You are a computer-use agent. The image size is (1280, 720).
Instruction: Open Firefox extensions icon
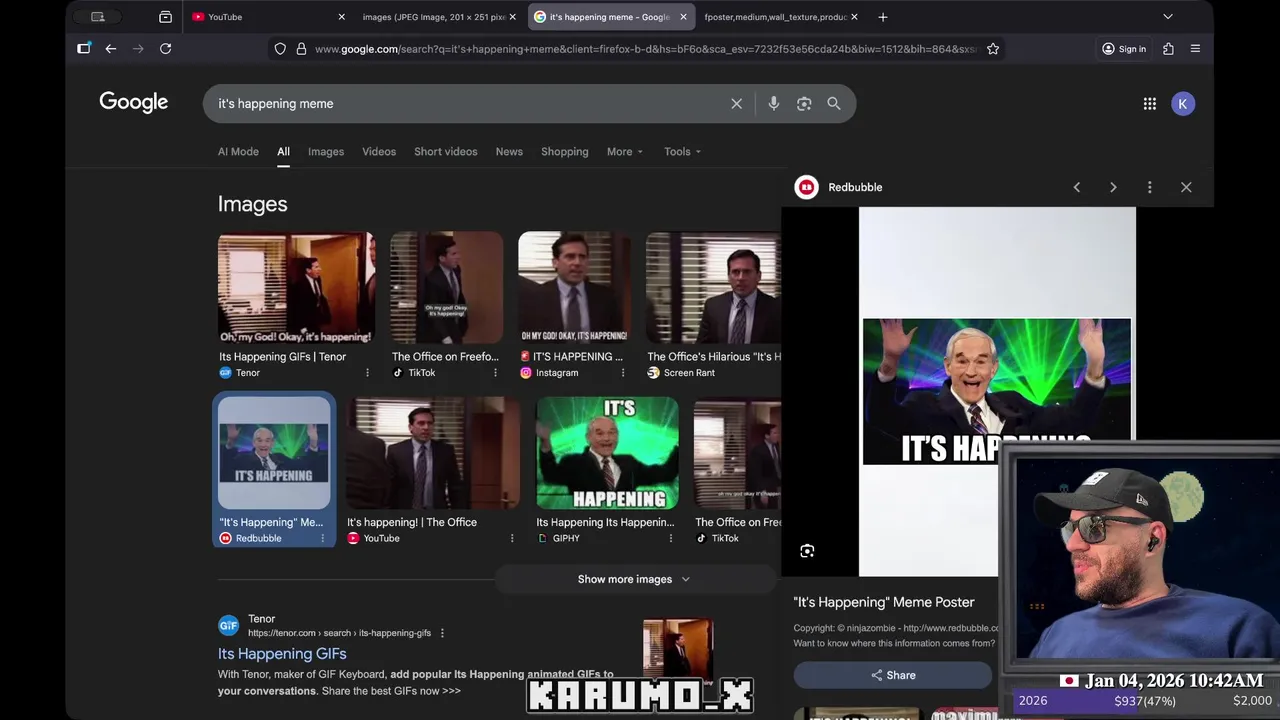pos(1168,49)
